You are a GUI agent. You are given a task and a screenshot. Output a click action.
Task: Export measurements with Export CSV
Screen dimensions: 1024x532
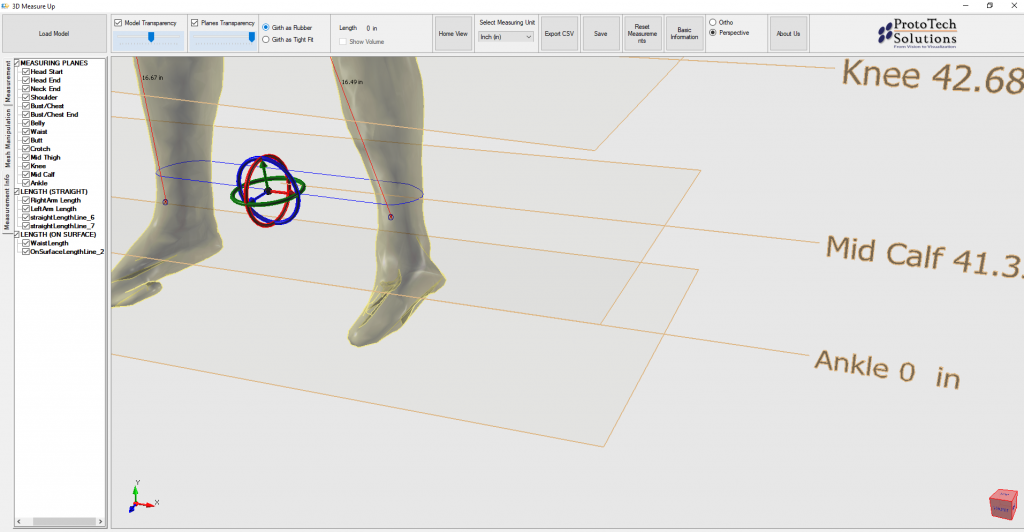559,33
